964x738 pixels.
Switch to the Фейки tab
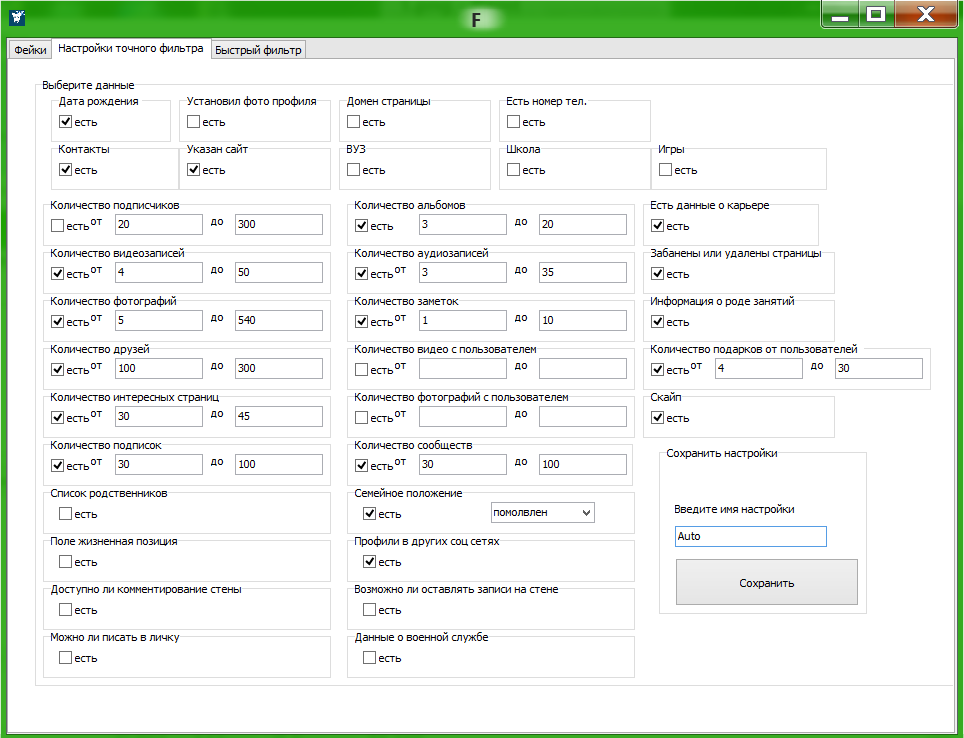tap(28, 50)
